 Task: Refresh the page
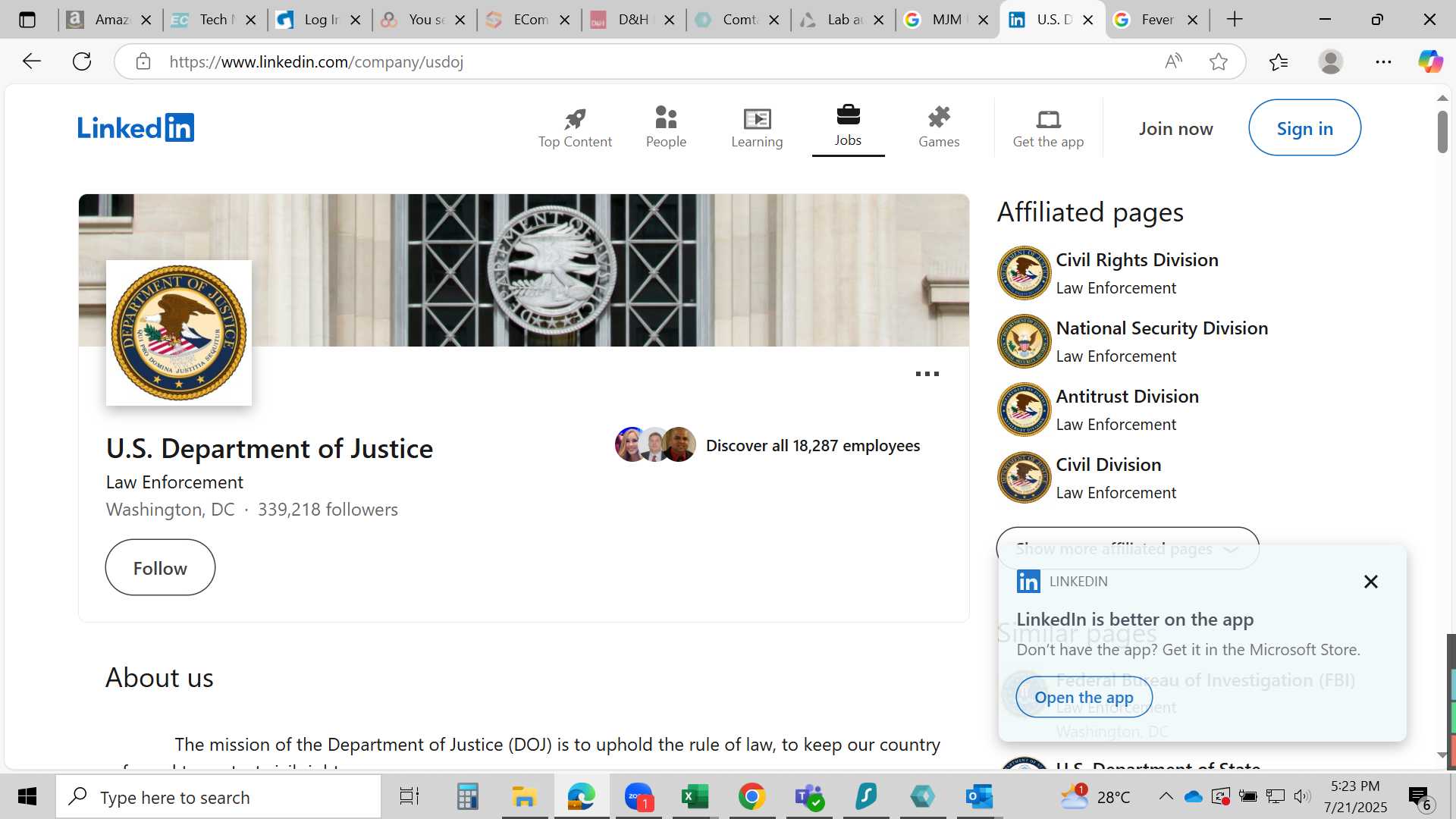tap(82, 61)
